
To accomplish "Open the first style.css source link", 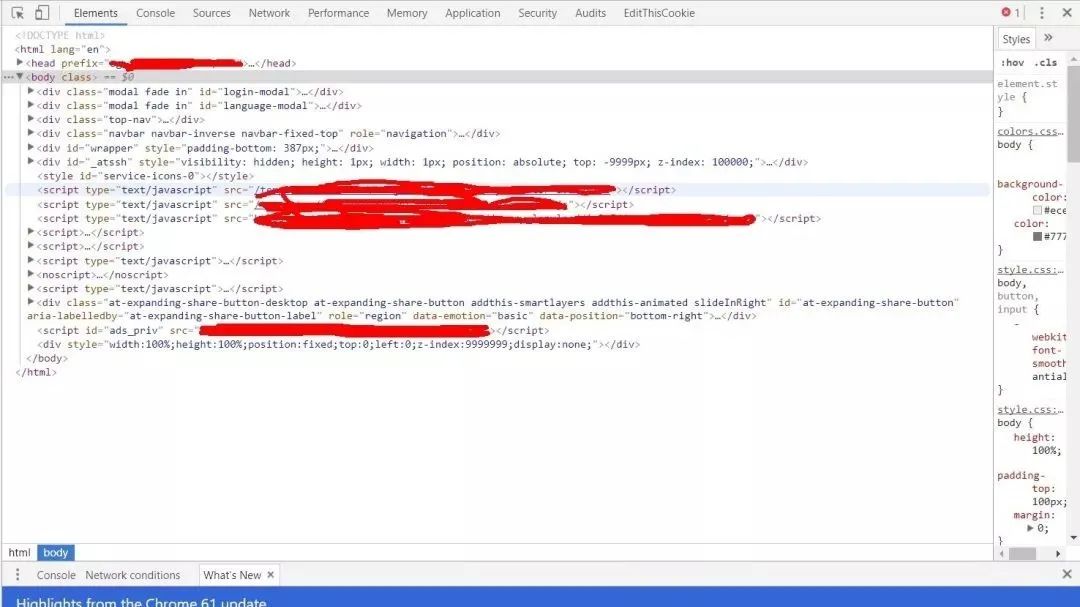I will (1030, 269).
